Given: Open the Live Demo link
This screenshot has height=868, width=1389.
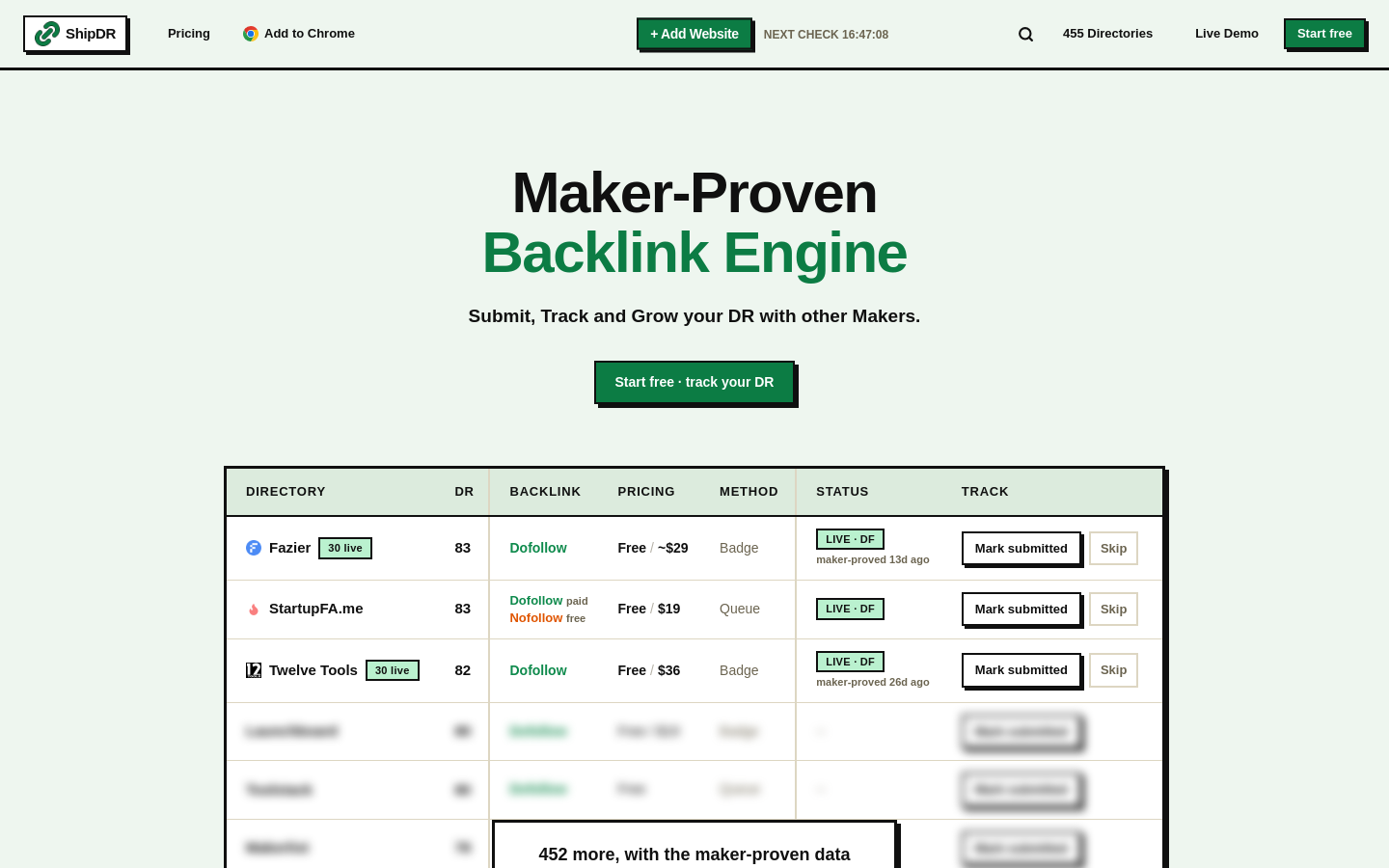Looking at the screenshot, I should 1227,34.
